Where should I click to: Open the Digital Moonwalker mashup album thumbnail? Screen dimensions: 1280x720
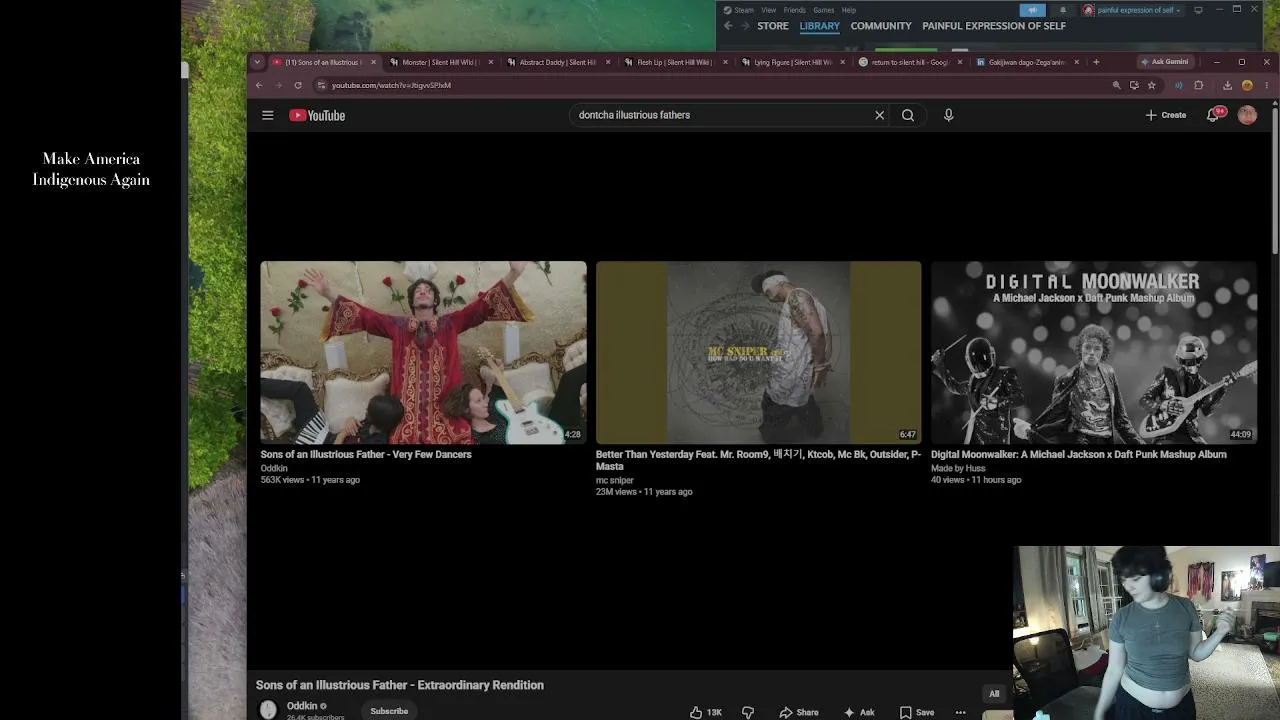coord(1094,353)
